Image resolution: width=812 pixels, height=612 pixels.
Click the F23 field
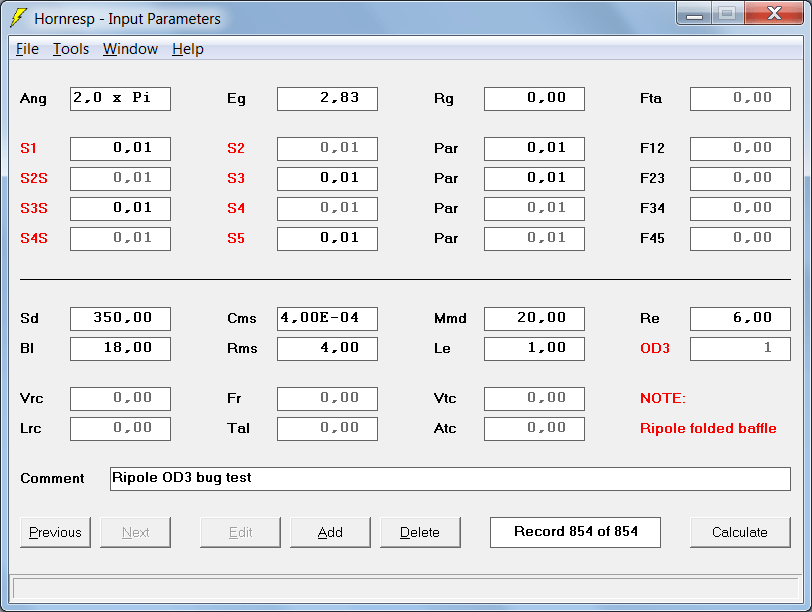(741, 179)
